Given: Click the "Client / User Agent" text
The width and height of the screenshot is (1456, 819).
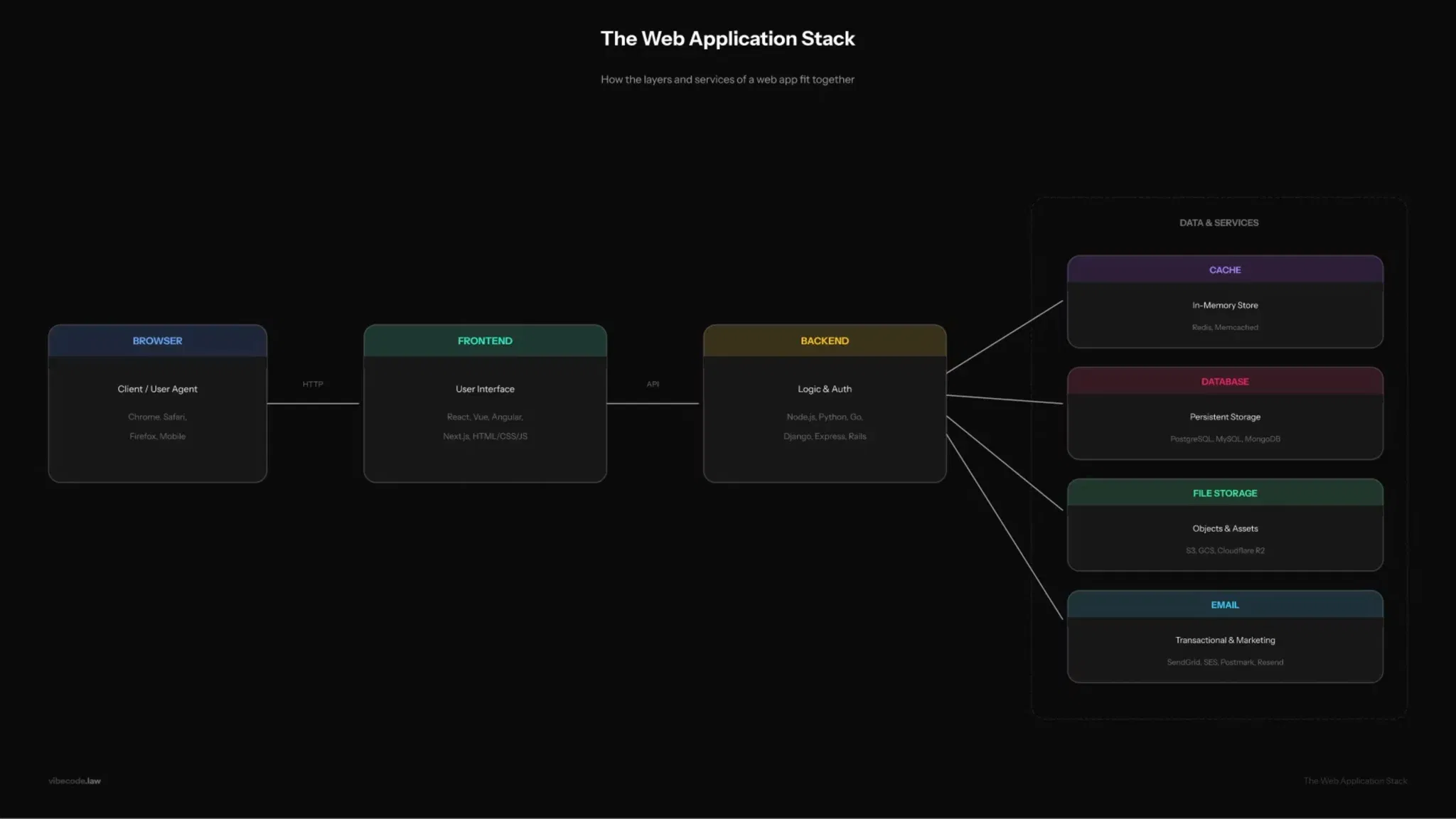Looking at the screenshot, I should tap(157, 389).
